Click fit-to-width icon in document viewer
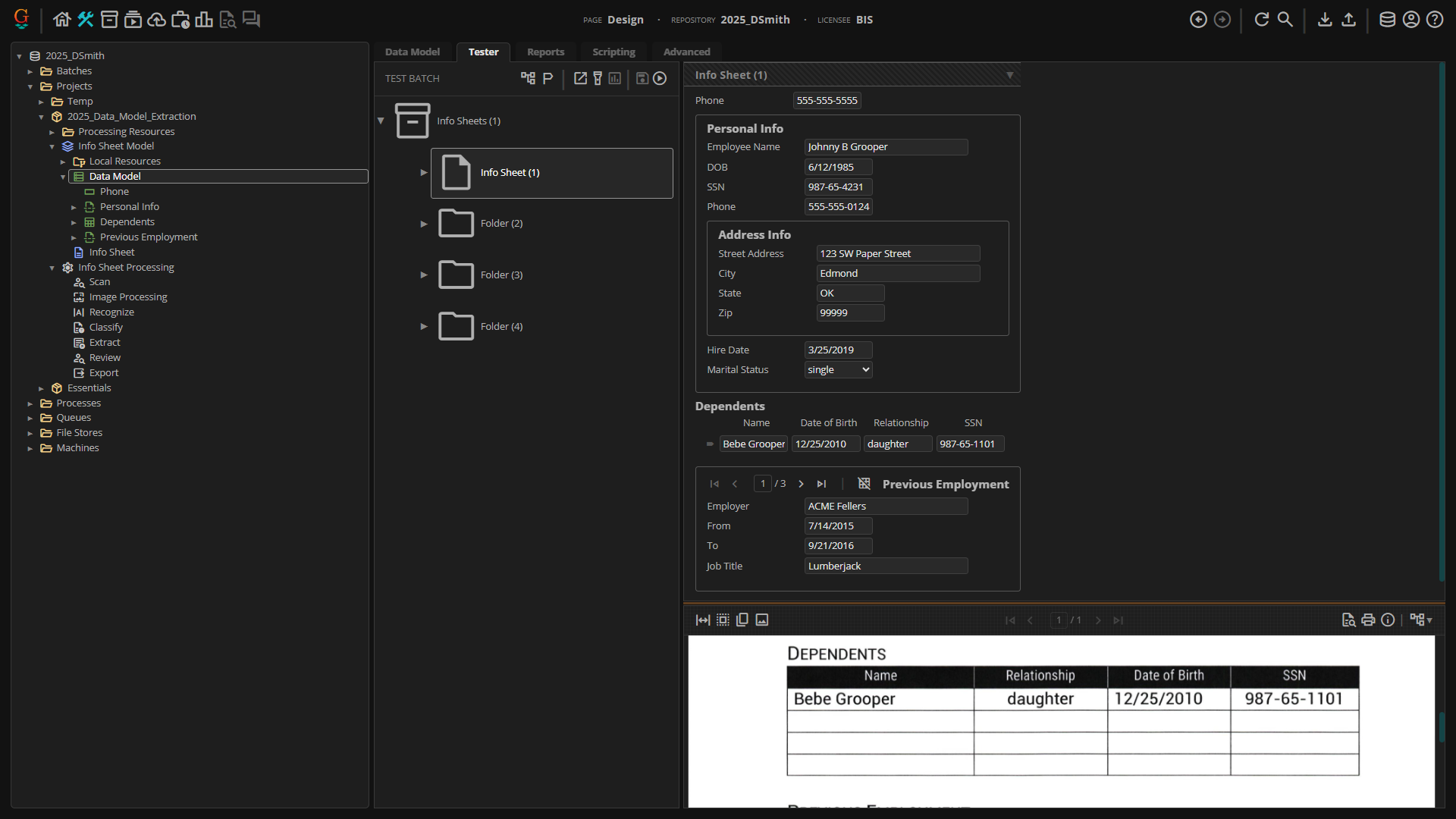Image resolution: width=1456 pixels, height=819 pixels. pos(703,620)
